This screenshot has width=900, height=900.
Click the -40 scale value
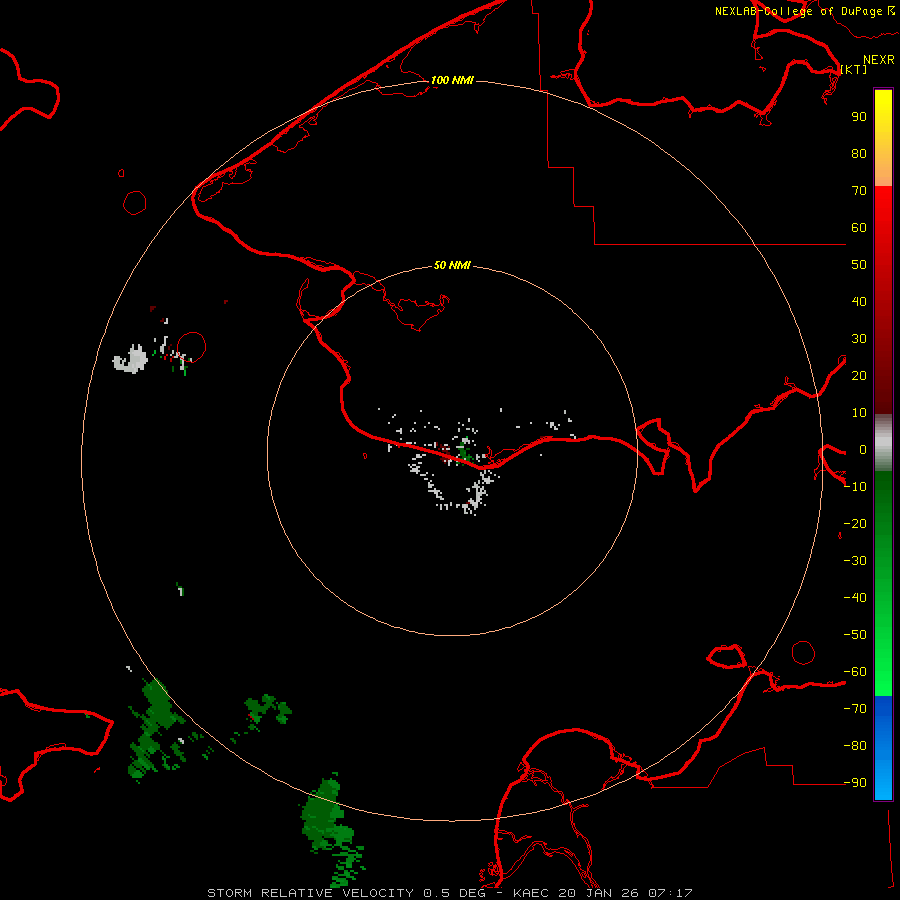[855, 598]
